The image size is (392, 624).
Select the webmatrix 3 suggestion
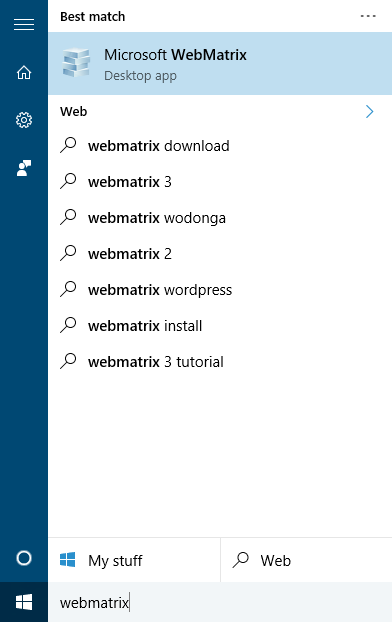pos(220,182)
